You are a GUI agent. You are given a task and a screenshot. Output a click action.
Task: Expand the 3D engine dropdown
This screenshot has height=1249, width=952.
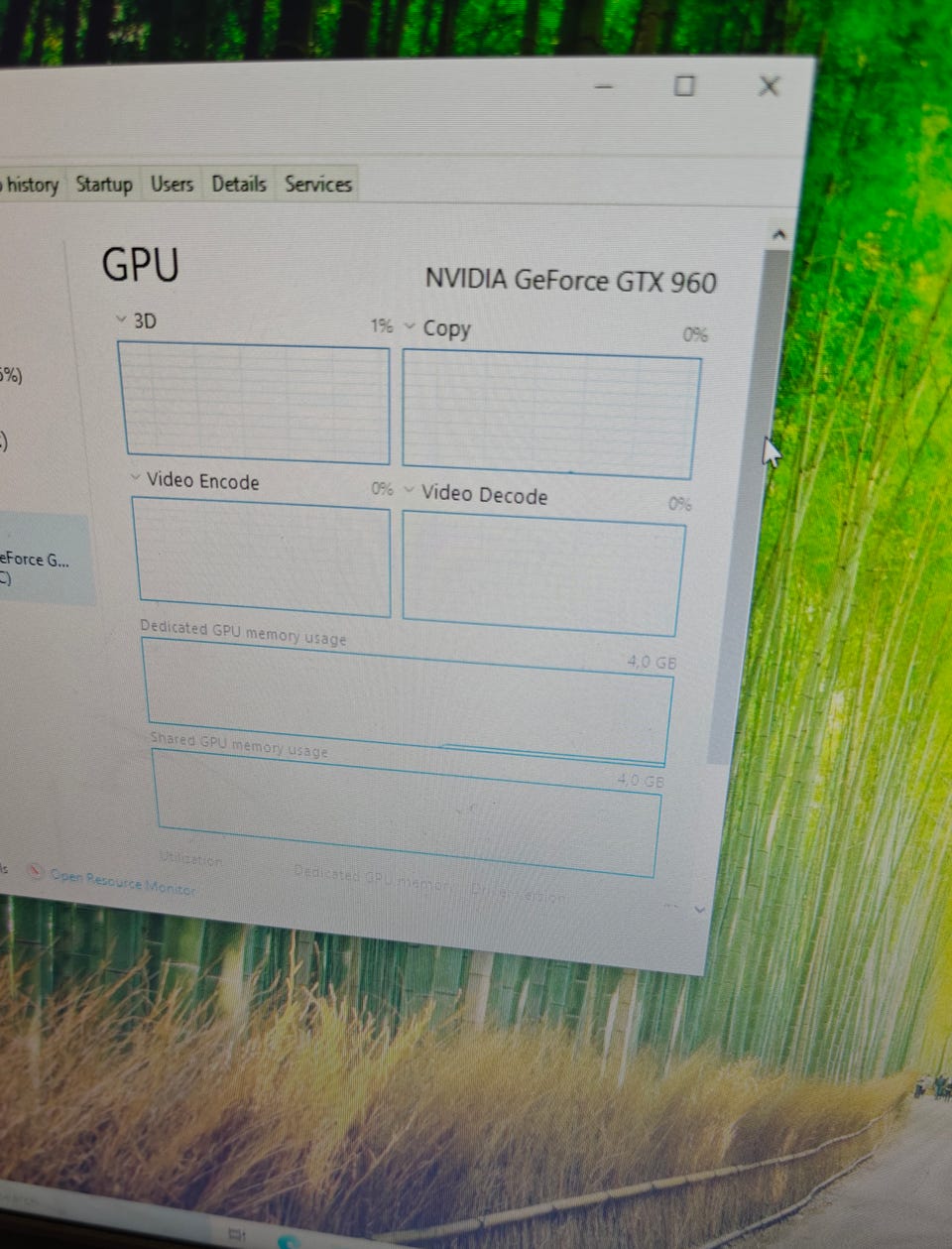pyautogui.click(x=121, y=318)
